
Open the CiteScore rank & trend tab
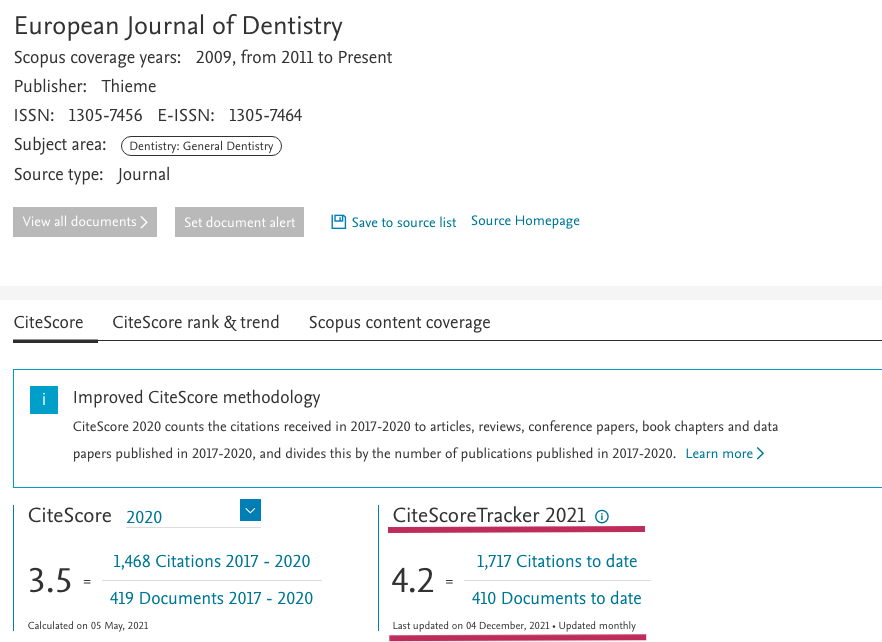point(196,322)
